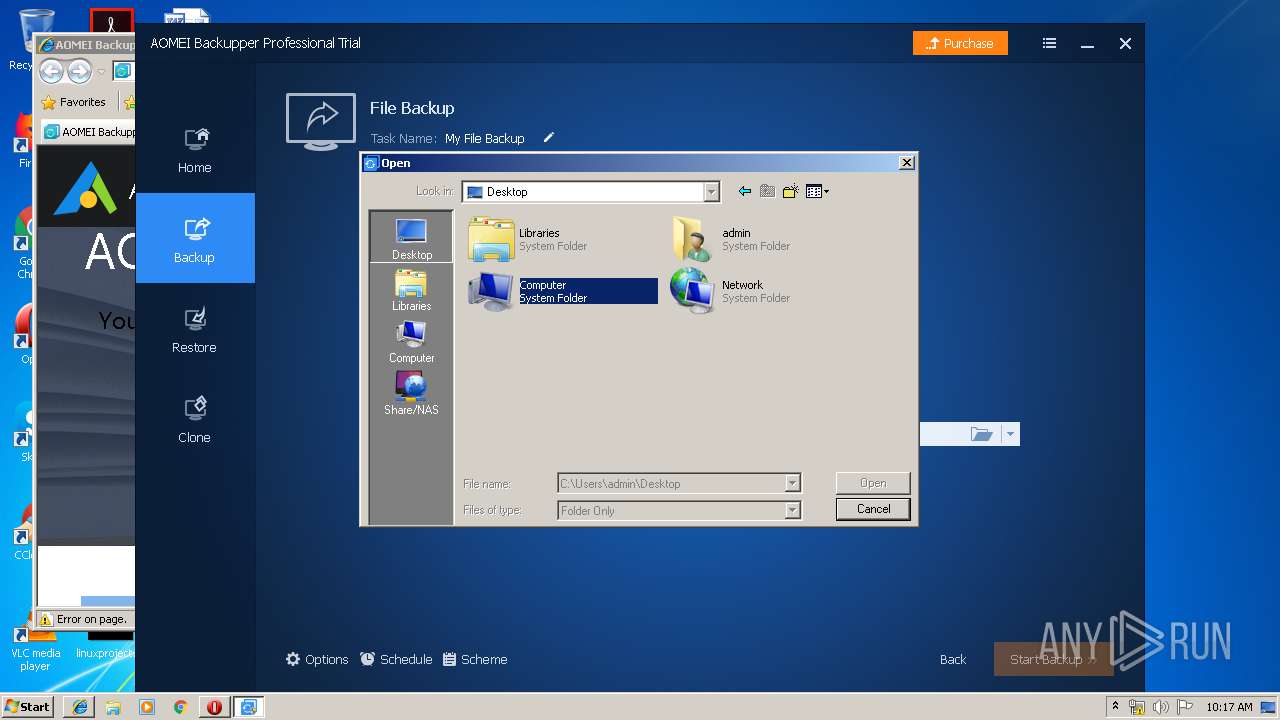Open the Schedule settings
The height and width of the screenshot is (720, 1280).
point(396,659)
